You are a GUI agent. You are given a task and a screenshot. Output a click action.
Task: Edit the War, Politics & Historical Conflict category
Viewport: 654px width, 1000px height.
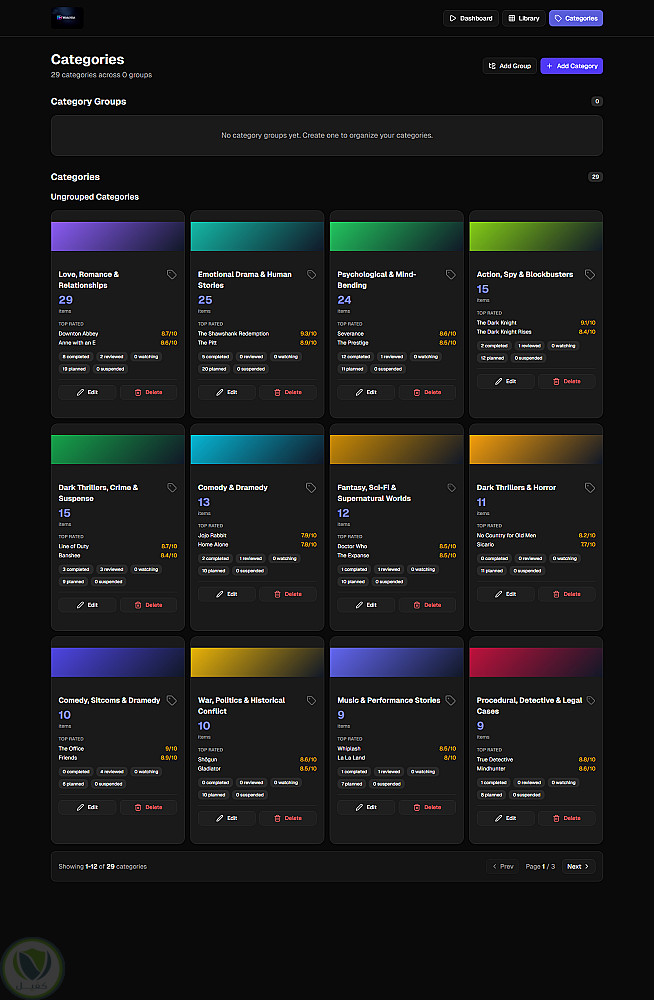[227, 818]
